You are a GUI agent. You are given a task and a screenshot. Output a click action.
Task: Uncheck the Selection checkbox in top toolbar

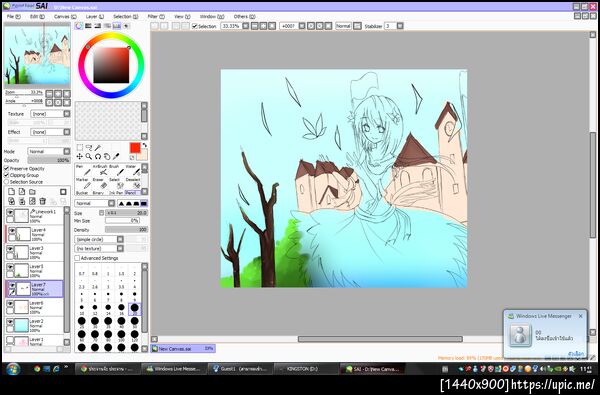pyautogui.click(x=195, y=26)
